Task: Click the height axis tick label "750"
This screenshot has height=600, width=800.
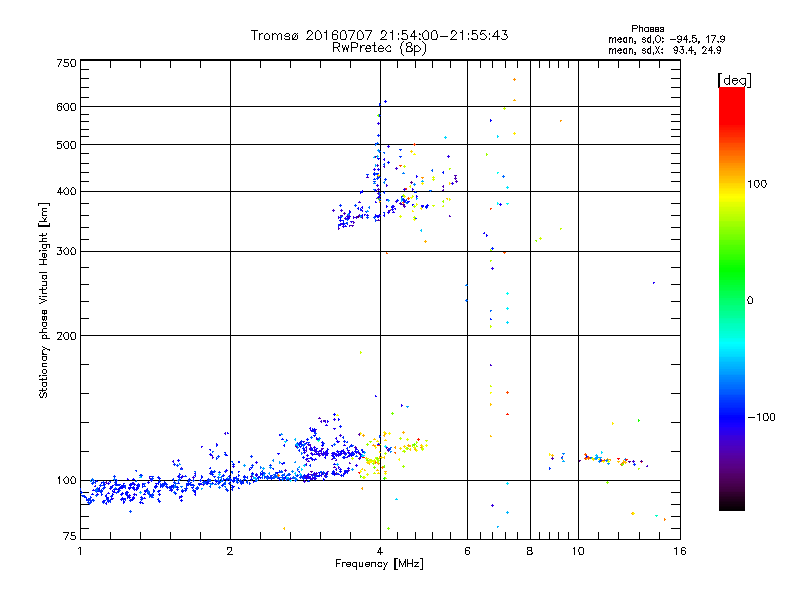Action: tap(67, 63)
